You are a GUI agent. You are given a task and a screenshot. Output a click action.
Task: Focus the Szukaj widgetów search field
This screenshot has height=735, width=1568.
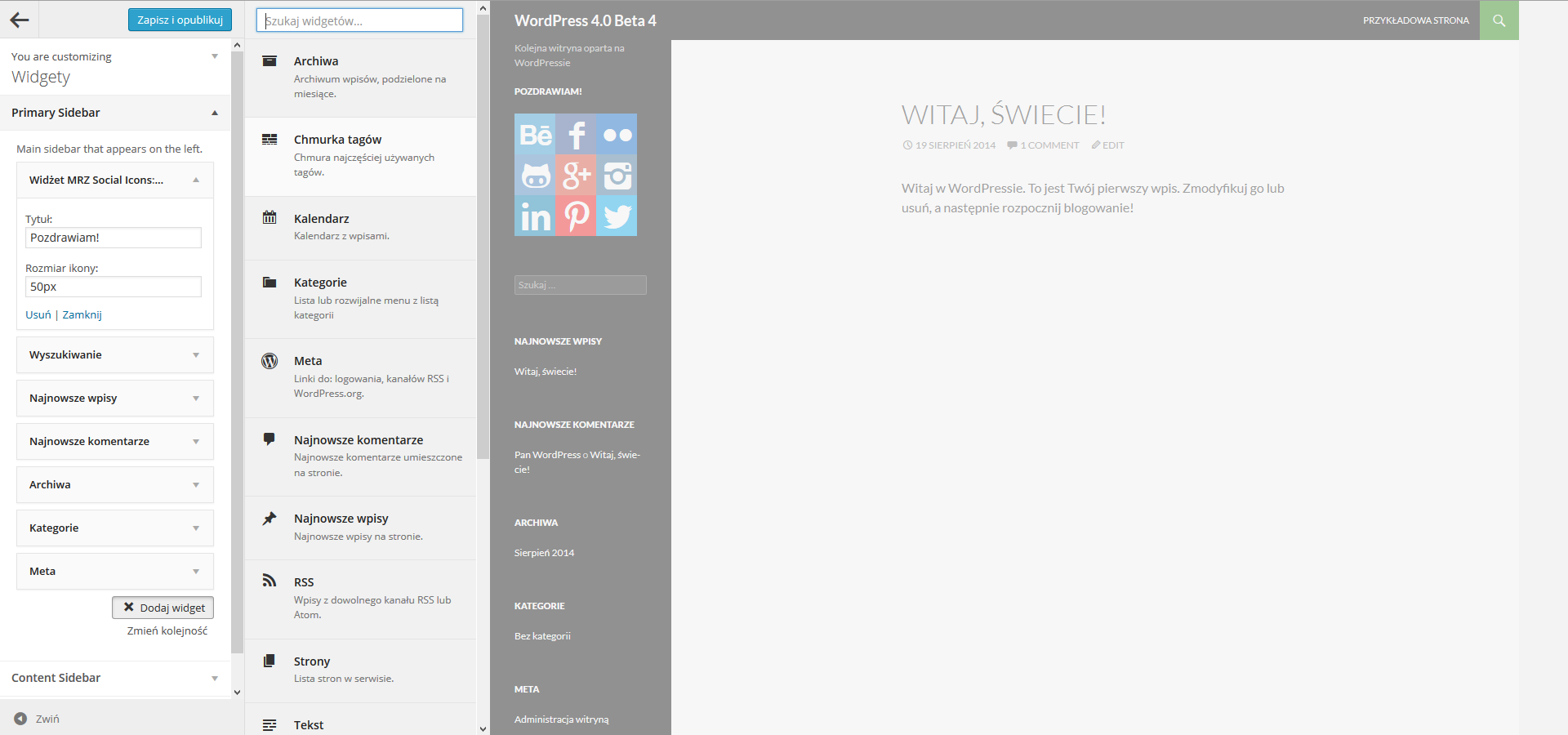[360, 20]
